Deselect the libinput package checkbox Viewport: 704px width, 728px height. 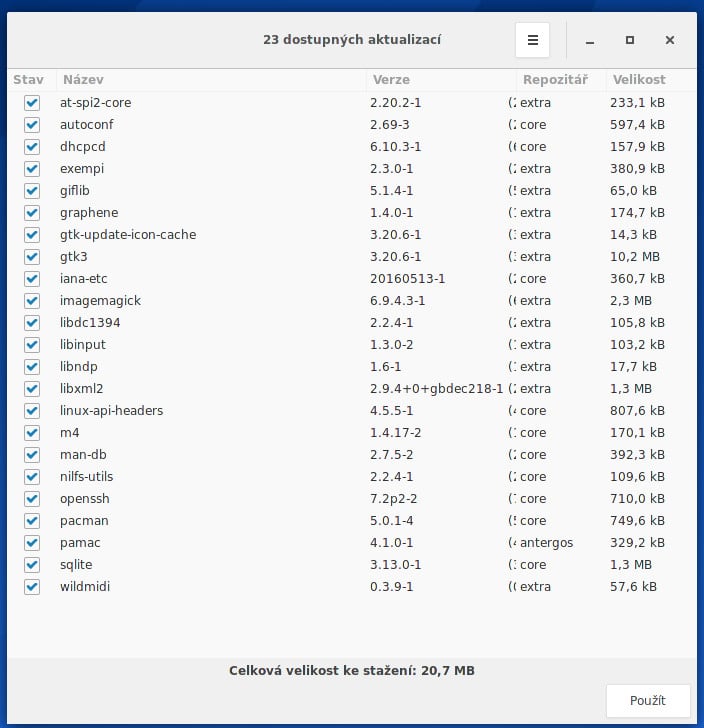click(x=32, y=344)
